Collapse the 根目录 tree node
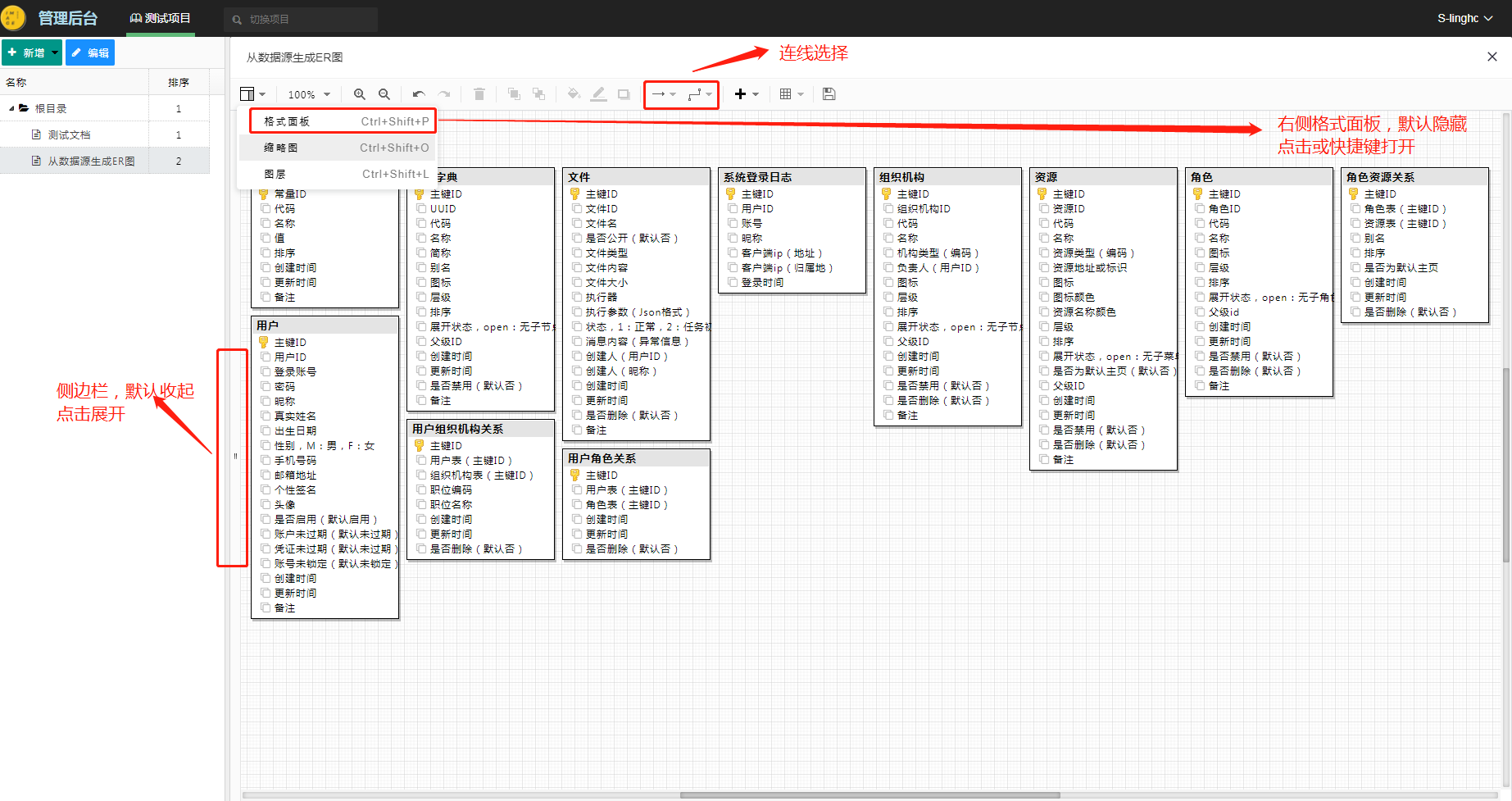 (11, 108)
